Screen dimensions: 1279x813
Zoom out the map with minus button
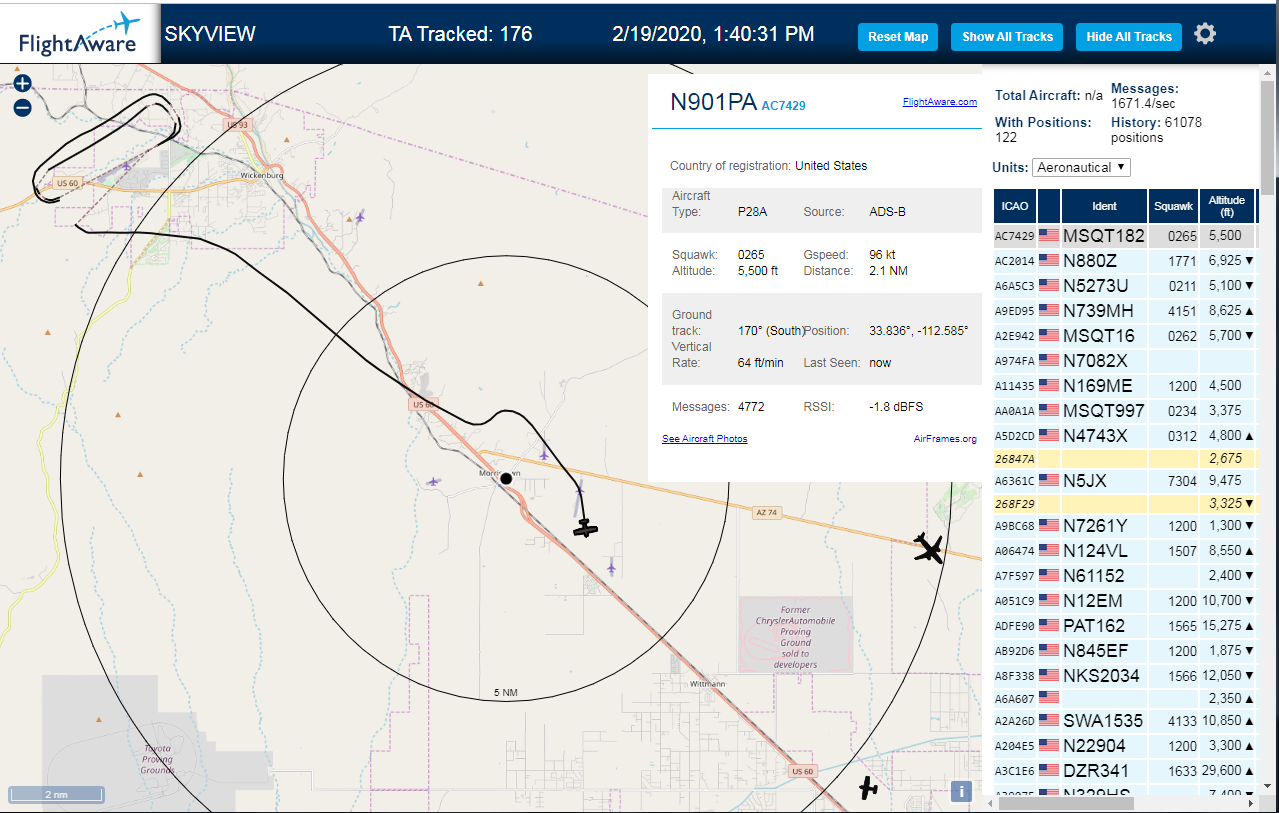[22, 108]
